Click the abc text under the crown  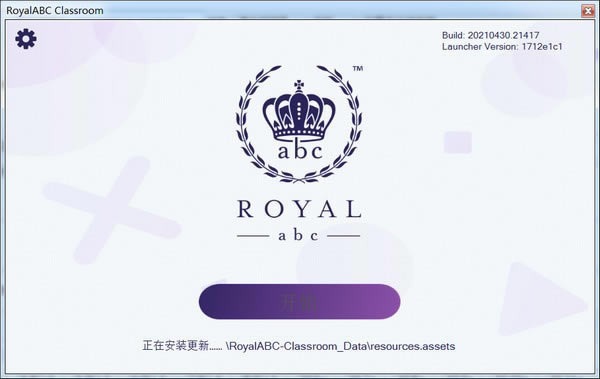pyautogui.click(x=300, y=151)
